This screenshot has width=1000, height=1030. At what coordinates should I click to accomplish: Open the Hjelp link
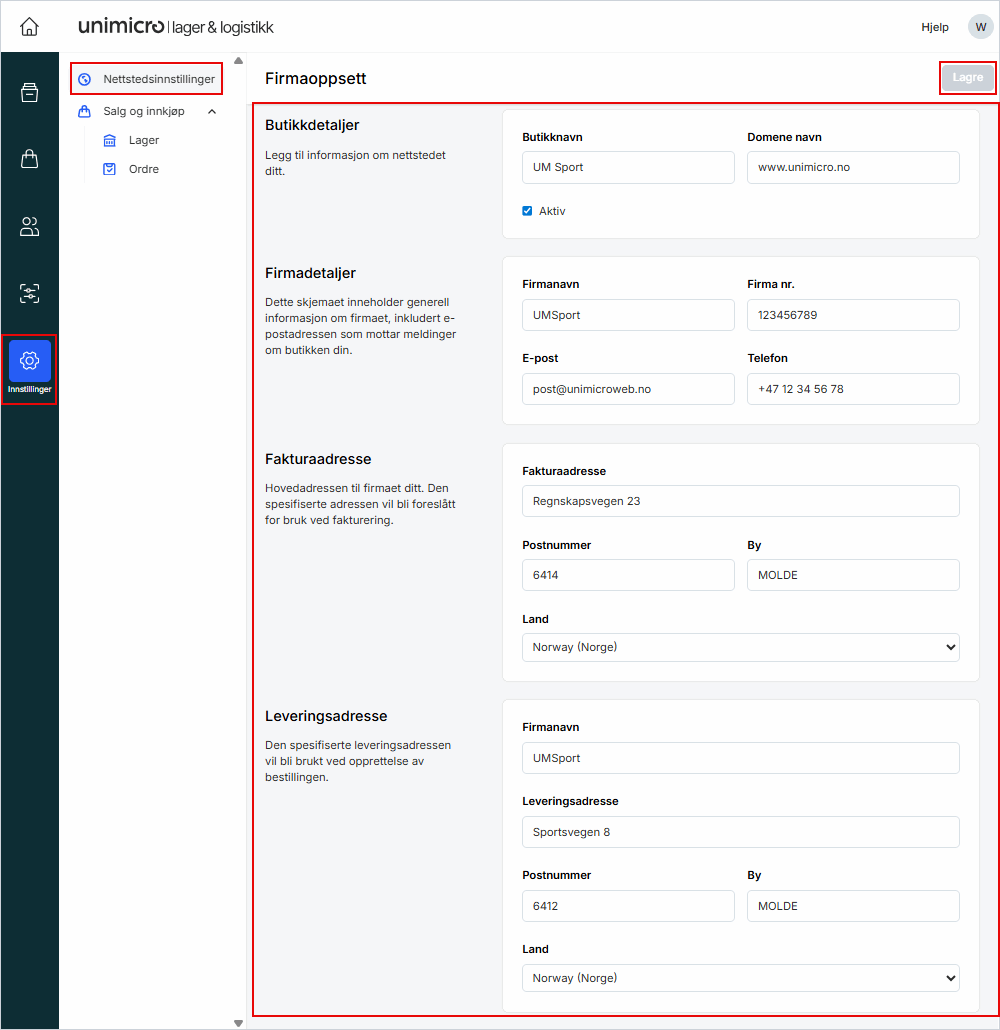pos(935,27)
